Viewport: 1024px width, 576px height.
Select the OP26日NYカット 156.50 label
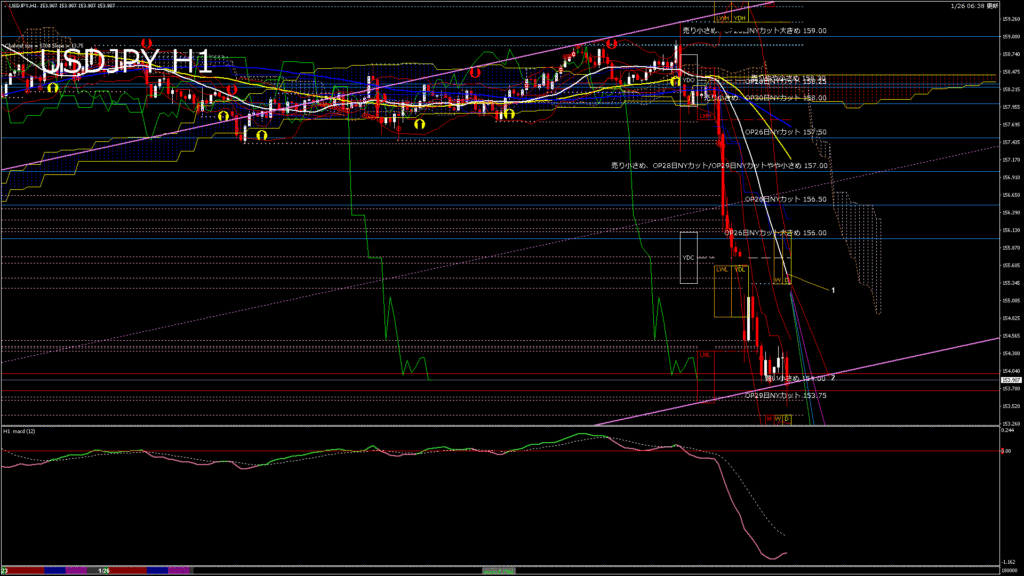click(786, 199)
